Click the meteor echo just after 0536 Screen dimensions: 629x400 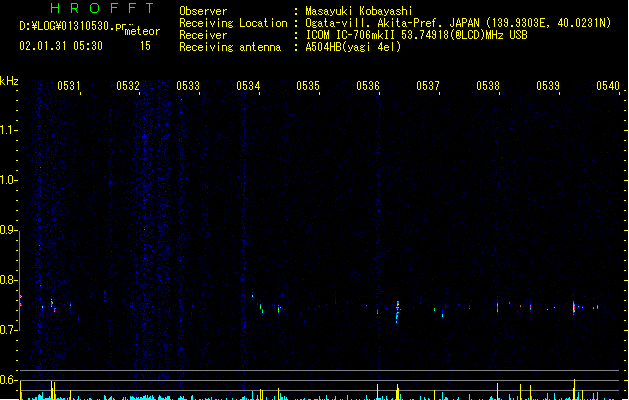tap(398, 312)
